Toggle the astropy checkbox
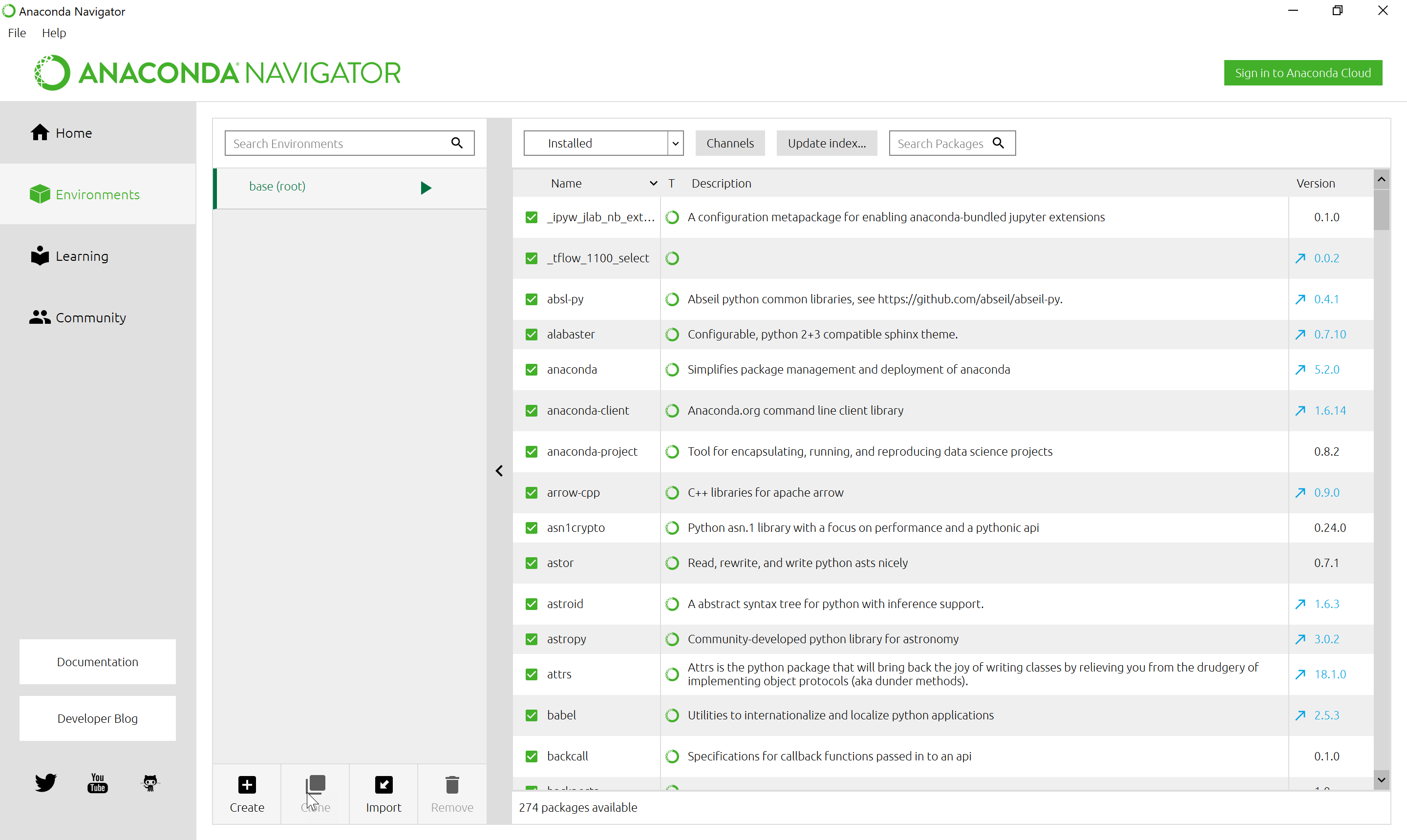The image size is (1407, 840). coord(531,639)
